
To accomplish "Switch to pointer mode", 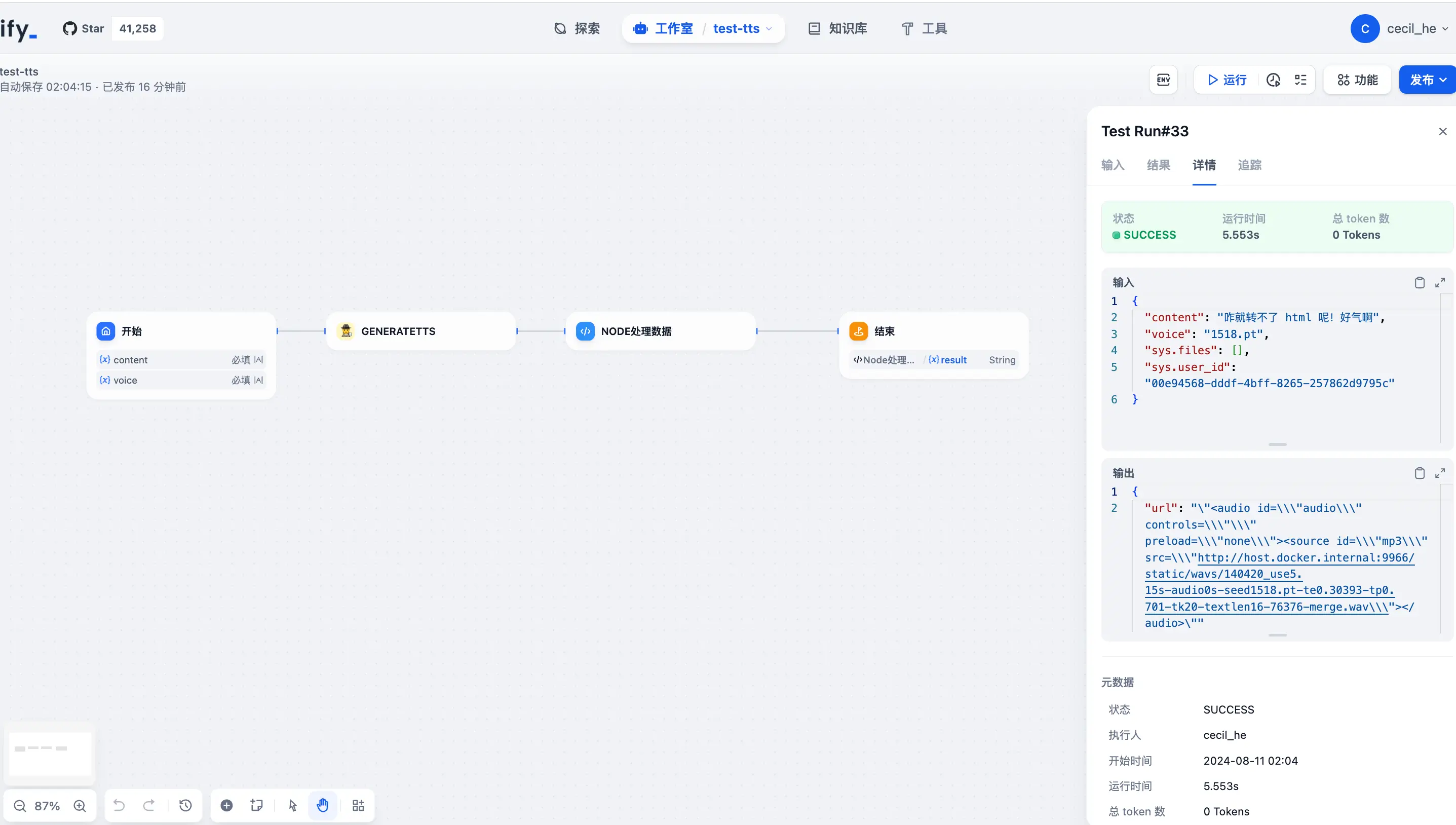I will point(293,806).
